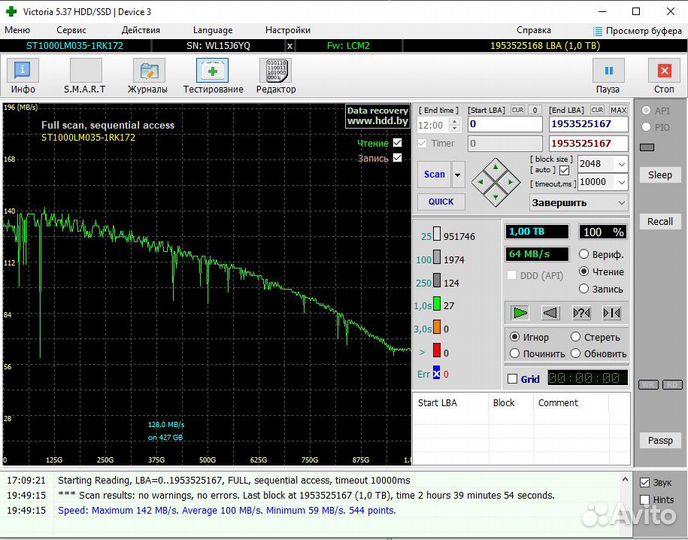The image size is (688, 540).
Task: Open the Редактор sector editor
Action: [x=276, y=75]
